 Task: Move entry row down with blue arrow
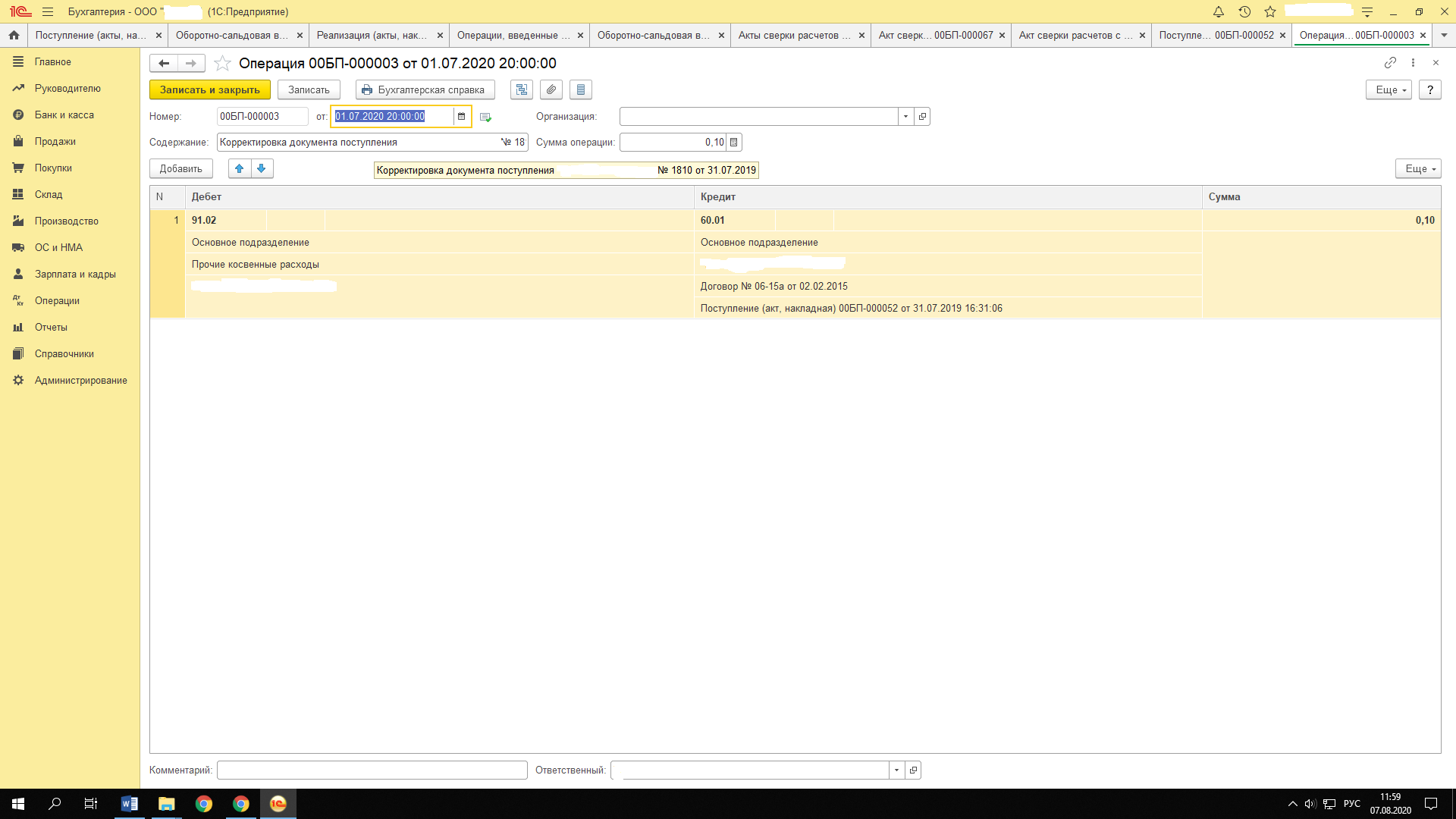click(262, 168)
